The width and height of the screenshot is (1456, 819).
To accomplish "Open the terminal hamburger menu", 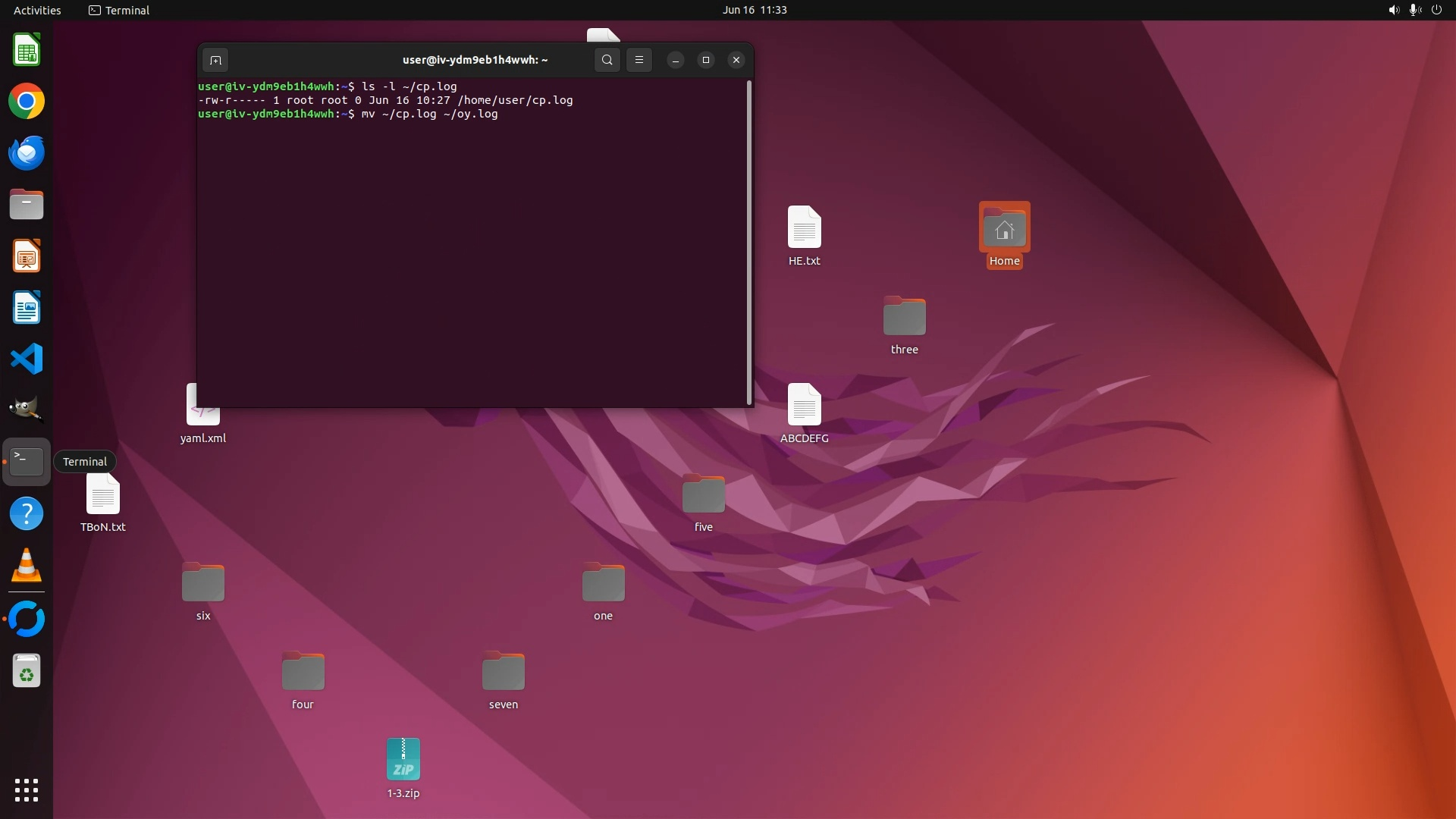I will point(639,60).
